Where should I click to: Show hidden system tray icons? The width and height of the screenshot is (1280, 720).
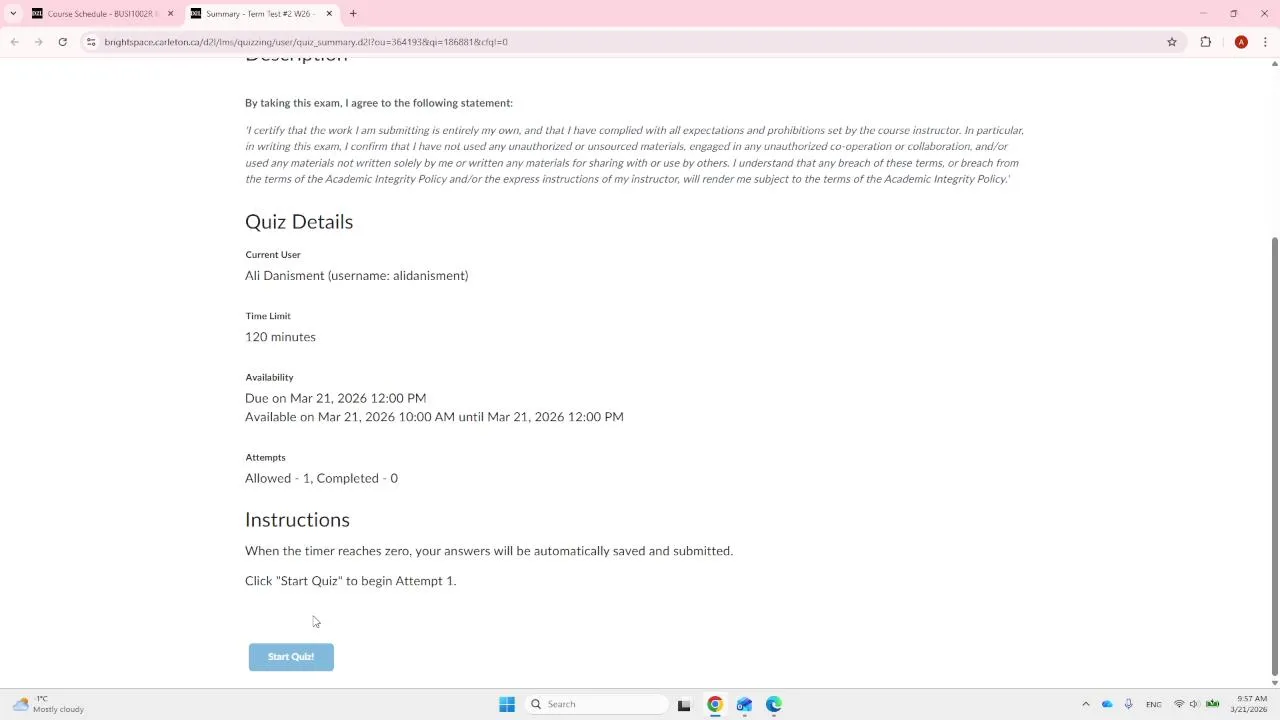[1086, 704]
